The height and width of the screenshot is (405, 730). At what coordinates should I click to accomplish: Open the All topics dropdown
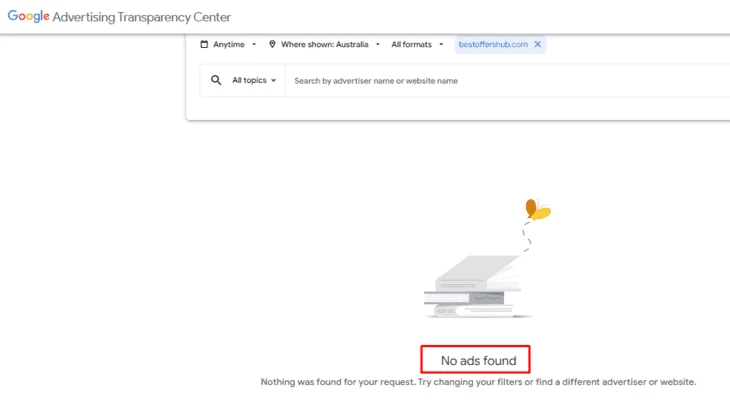click(254, 80)
